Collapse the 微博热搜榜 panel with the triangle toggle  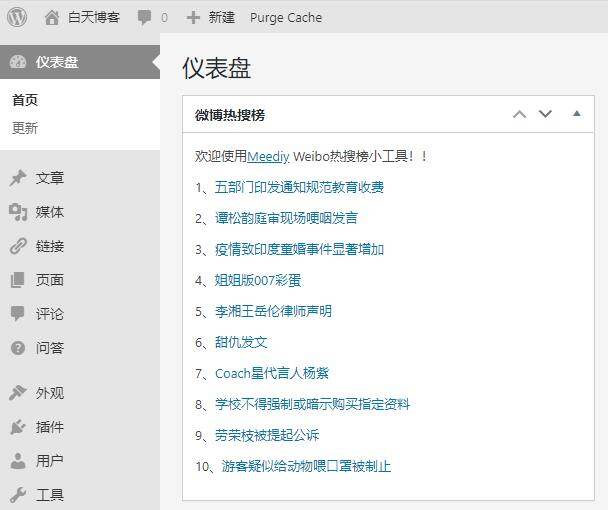[577, 114]
